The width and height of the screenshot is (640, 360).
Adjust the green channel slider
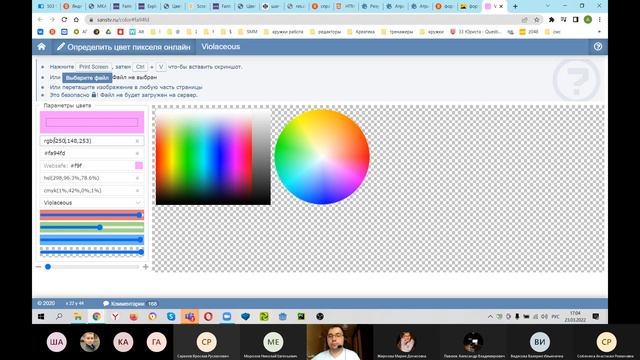[92, 227]
